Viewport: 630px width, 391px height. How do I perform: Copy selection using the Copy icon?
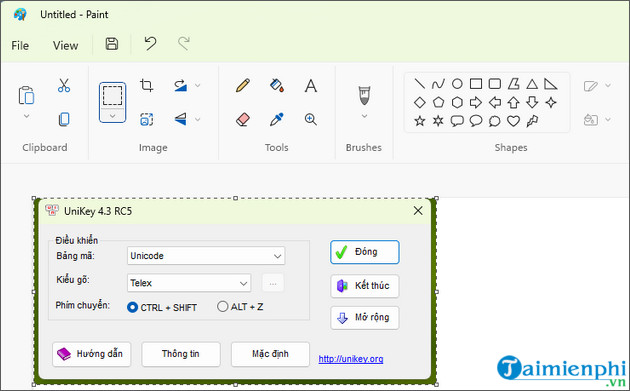pyautogui.click(x=64, y=119)
